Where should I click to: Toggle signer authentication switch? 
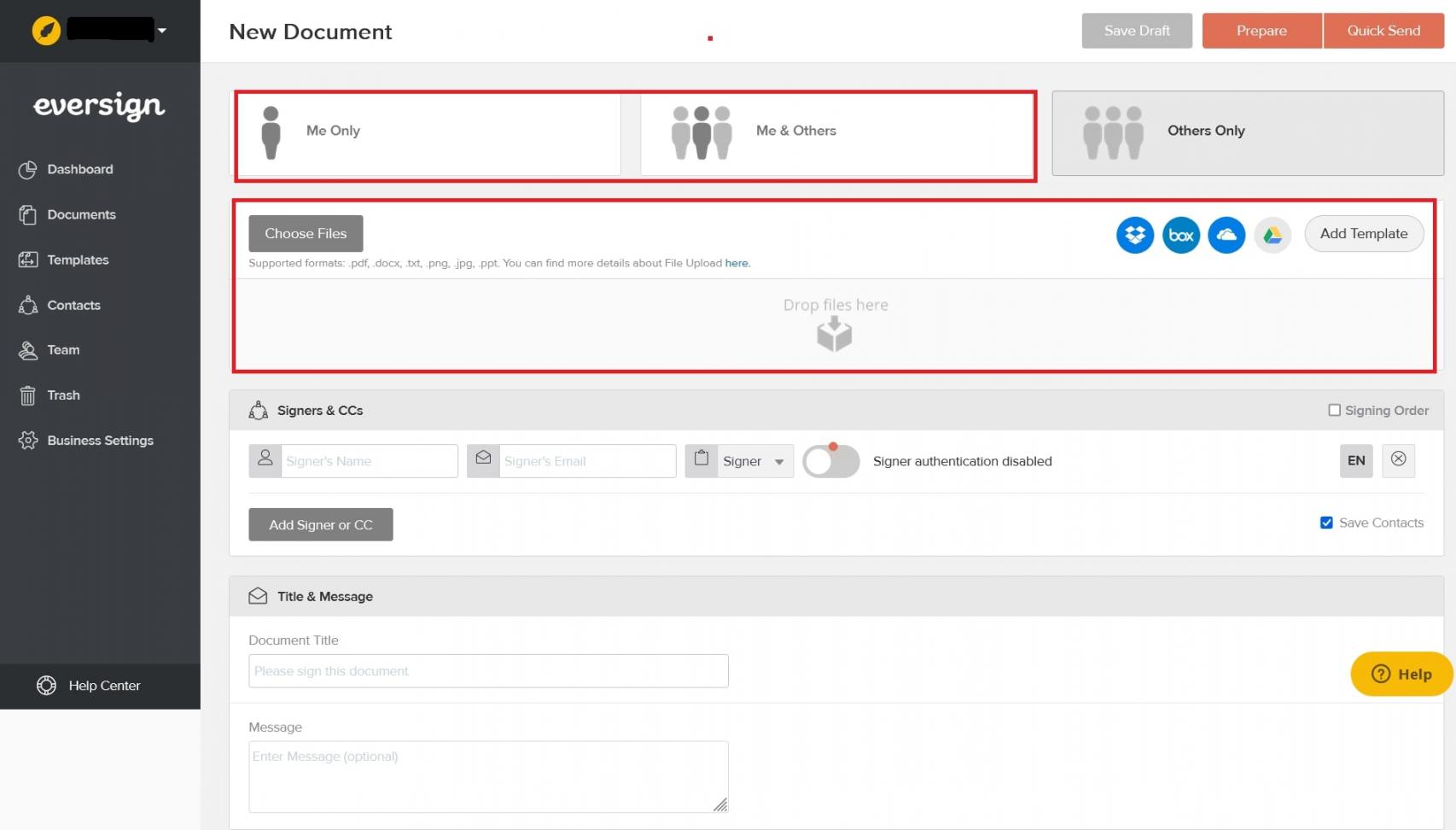(830, 461)
